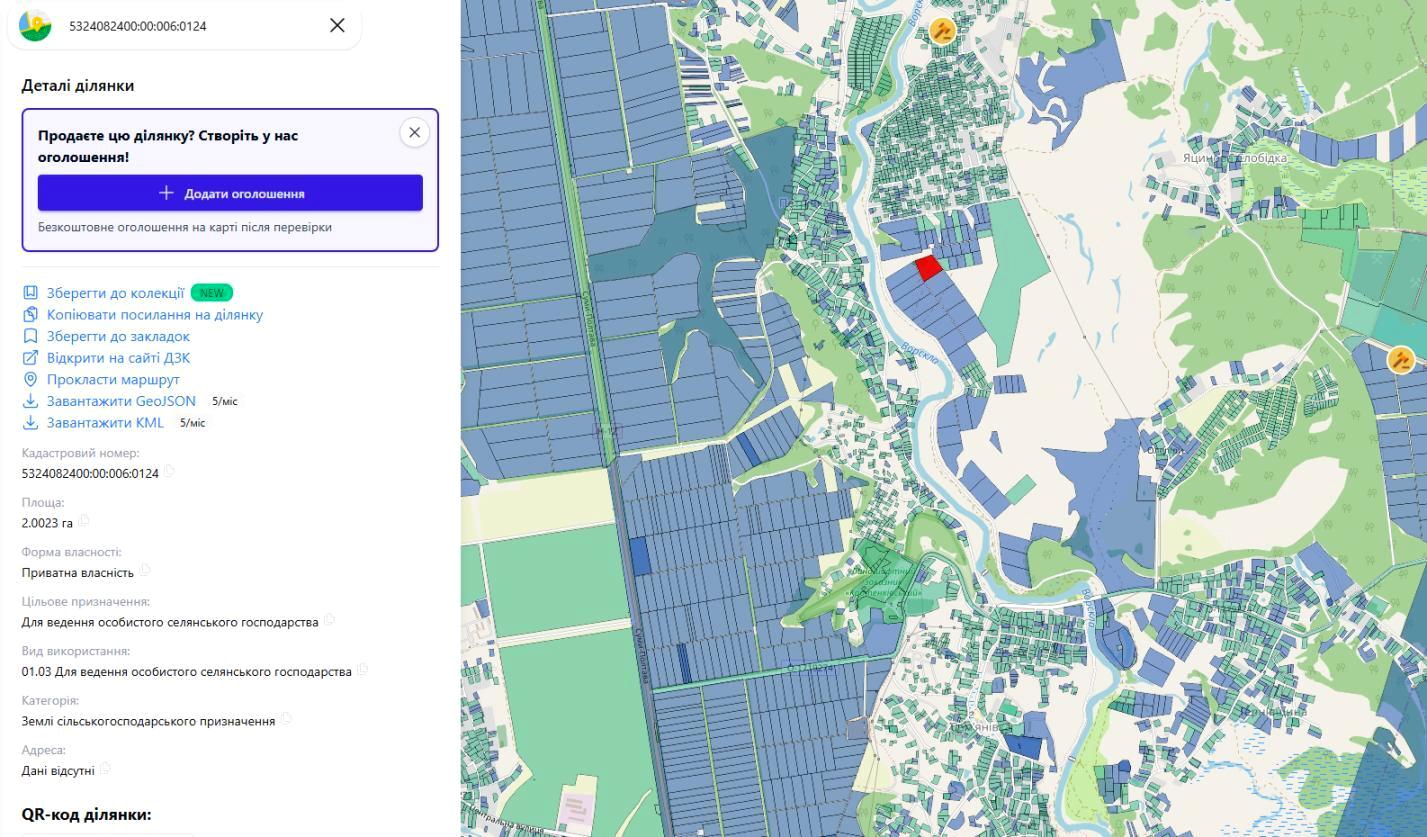Close the parcel details panel
The width and height of the screenshot is (1427, 837).
337,25
